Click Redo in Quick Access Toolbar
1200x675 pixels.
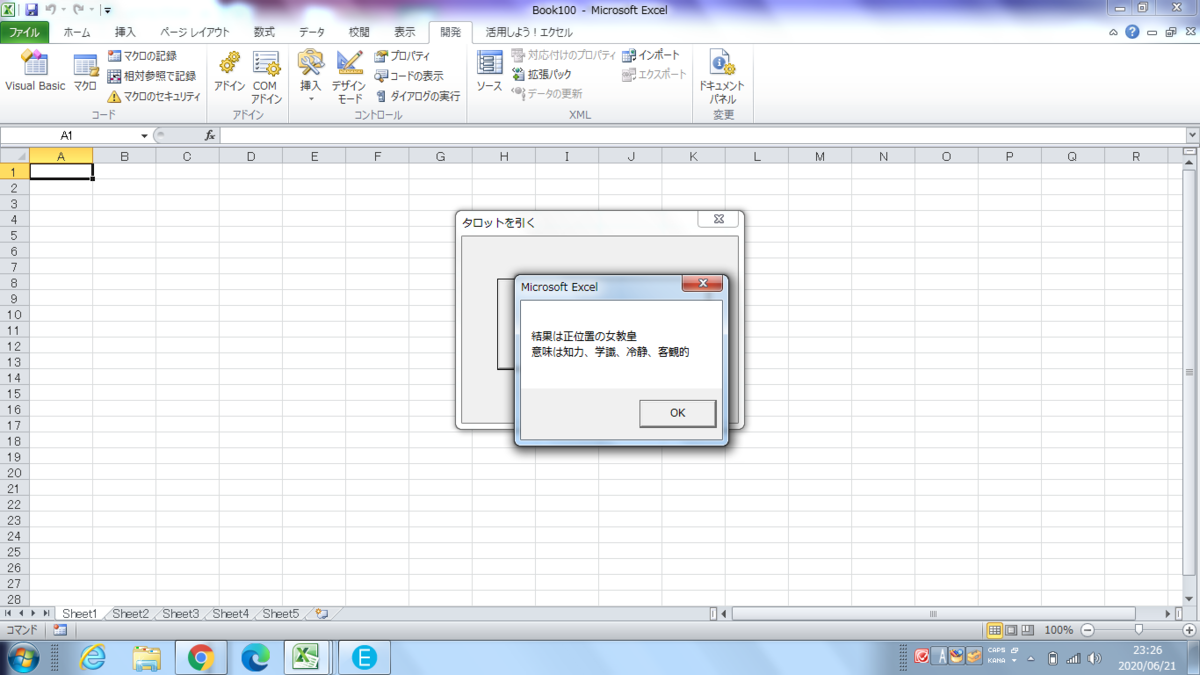78,9
